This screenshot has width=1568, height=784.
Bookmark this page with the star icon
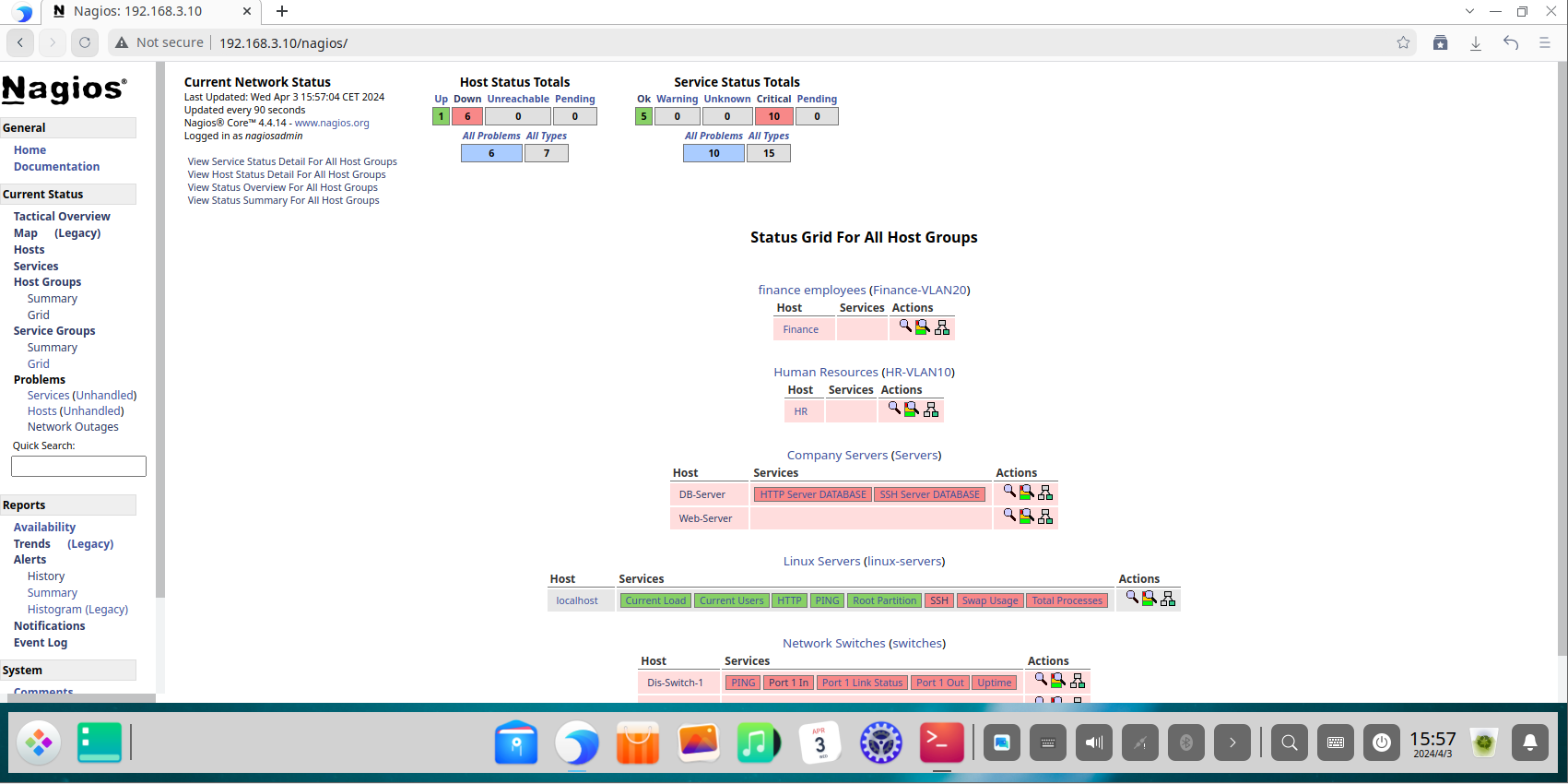click(1403, 42)
